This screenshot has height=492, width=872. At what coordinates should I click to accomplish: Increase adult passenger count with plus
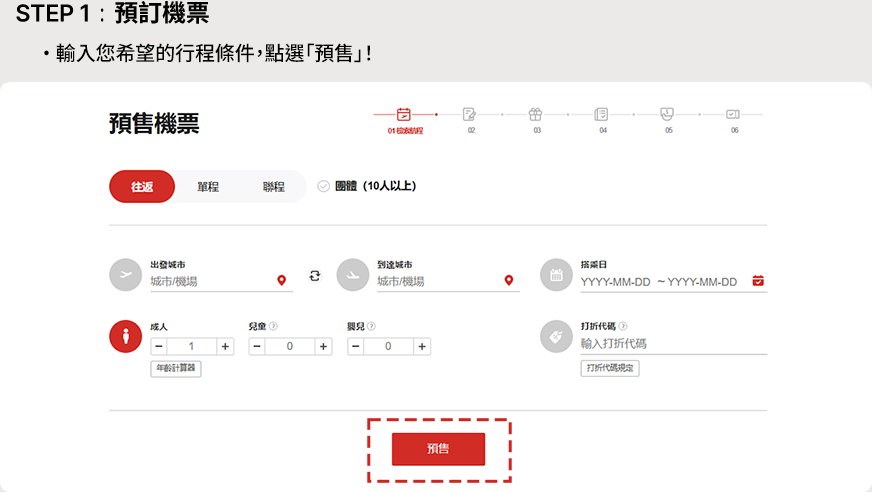point(225,347)
